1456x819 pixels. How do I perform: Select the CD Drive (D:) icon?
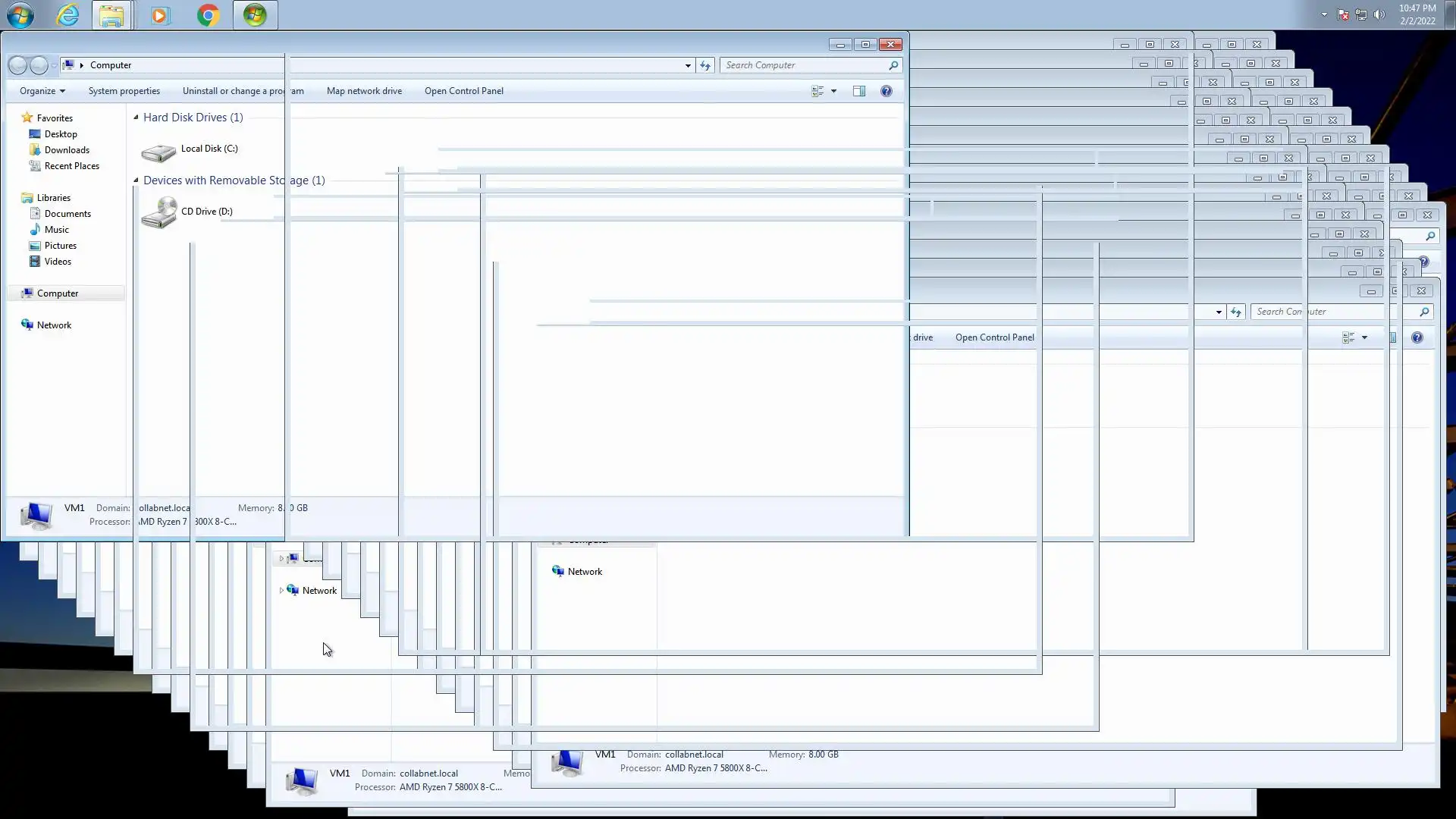click(158, 213)
